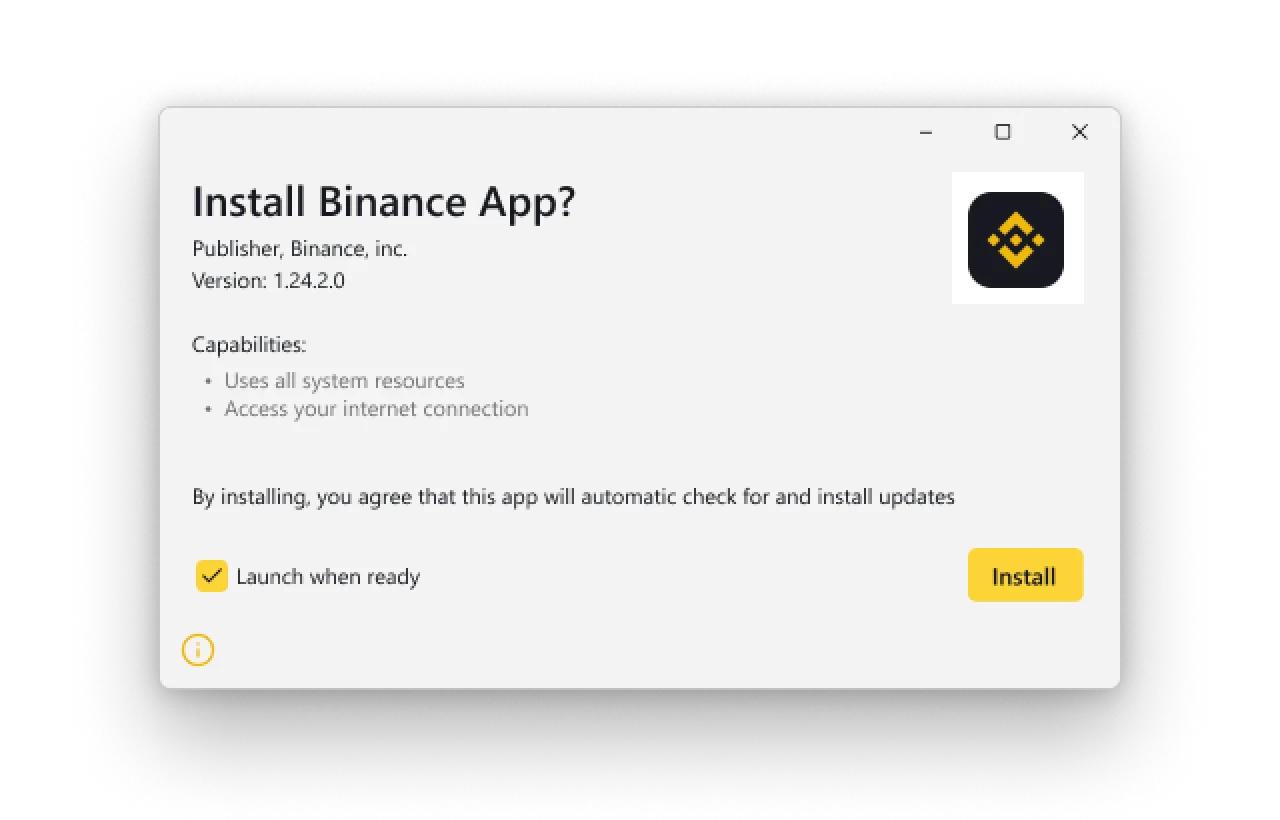Click the bullet before 'Uses all system resources'
Image resolution: width=1280 pixels, height=820 pixels.
click(208, 382)
